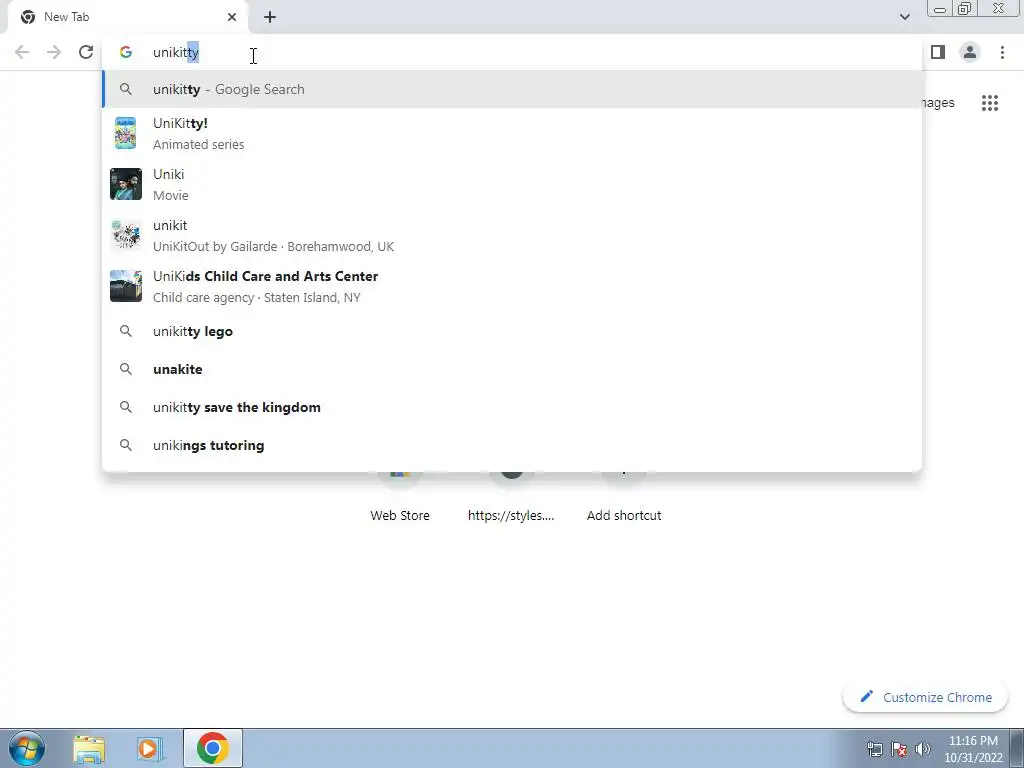This screenshot has width=1024, height=768.
Task: Toggle the side panel icon
Action: click(938, 52)
